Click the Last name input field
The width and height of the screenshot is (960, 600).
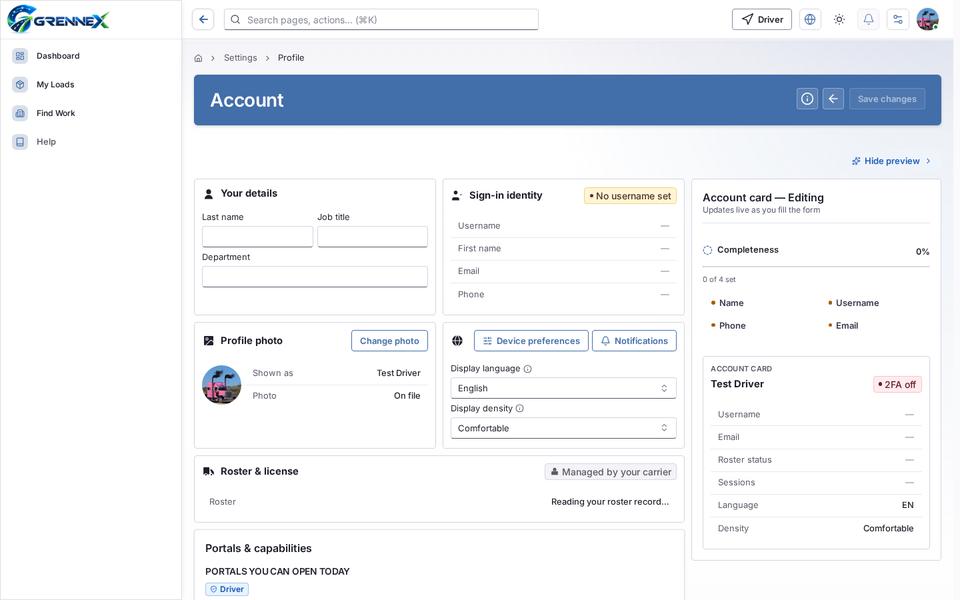[x=257, y=236]
